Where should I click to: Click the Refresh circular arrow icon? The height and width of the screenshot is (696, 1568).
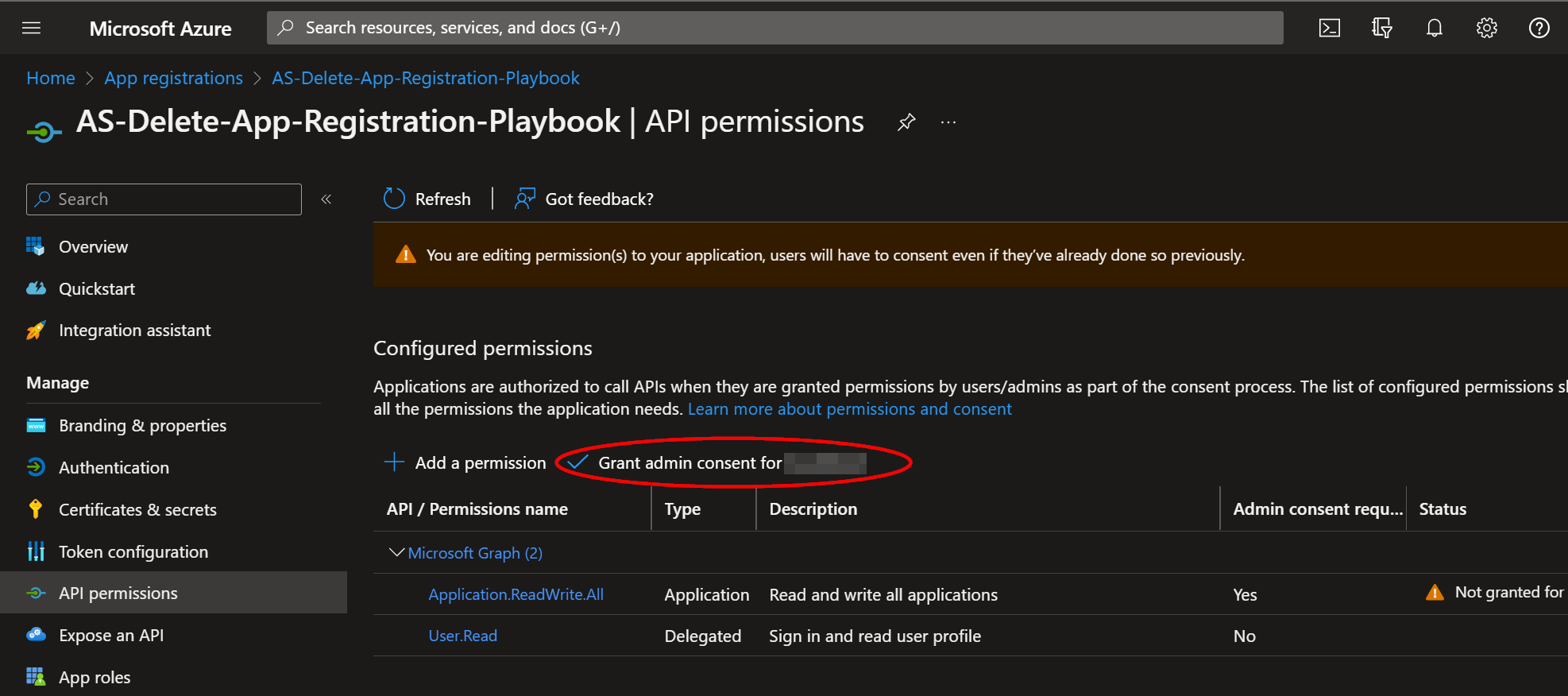pyautogui.click(x=394, y=199)
